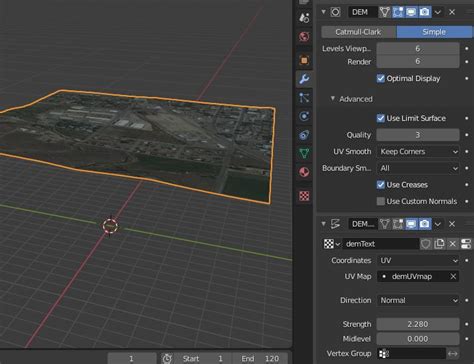474x364 pixels.
Task: Disable Optimal Display checkbox
Action: pos(381,78)
